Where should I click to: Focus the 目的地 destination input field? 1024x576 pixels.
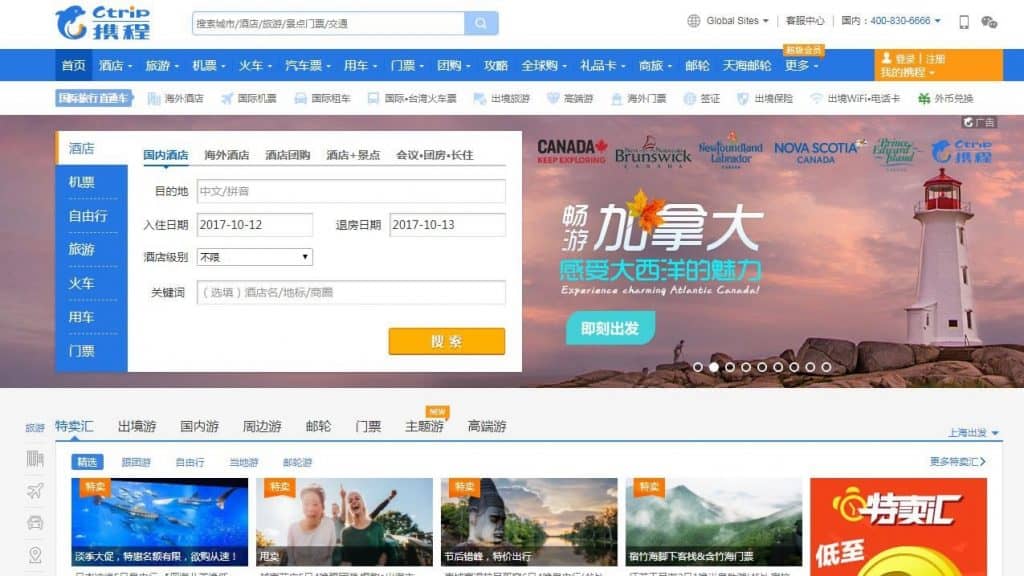(x=351, y=191)
